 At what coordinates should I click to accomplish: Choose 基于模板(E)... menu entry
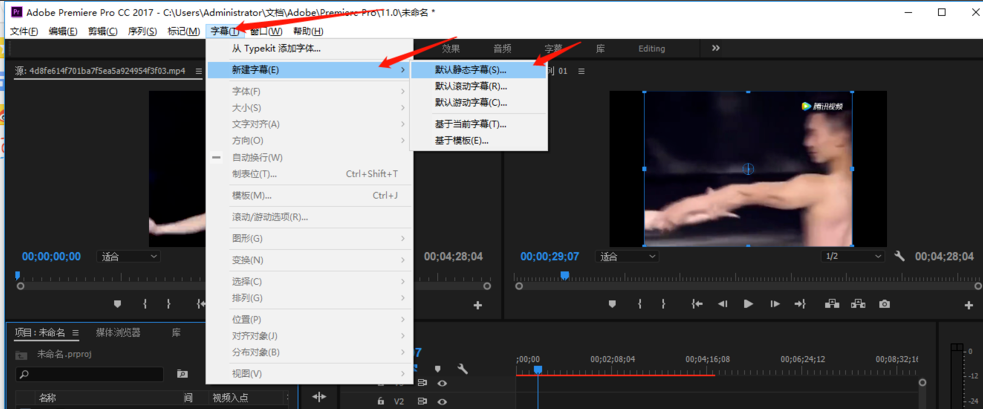pos(461,141)
